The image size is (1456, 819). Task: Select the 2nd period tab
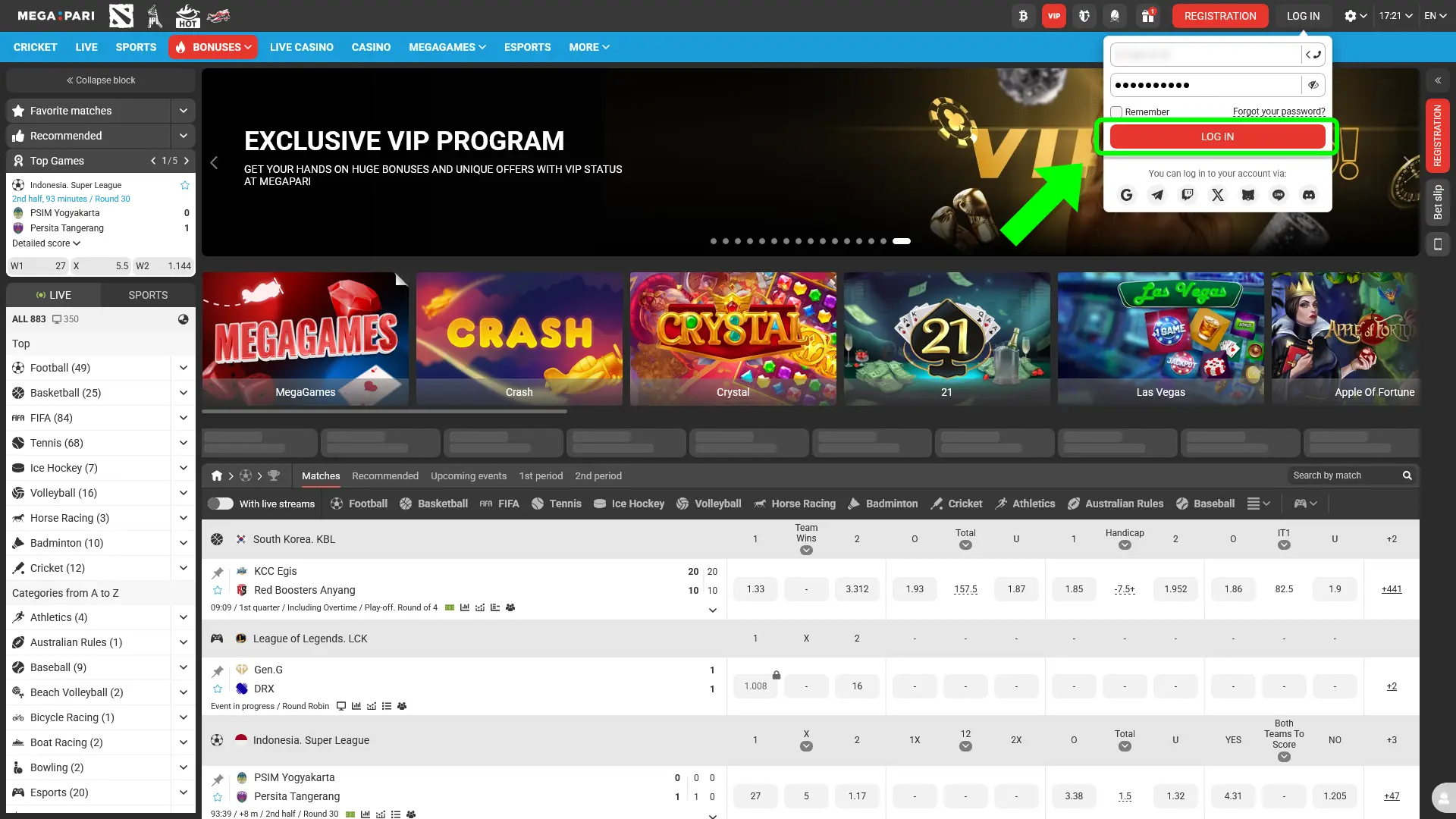(598, 476)
